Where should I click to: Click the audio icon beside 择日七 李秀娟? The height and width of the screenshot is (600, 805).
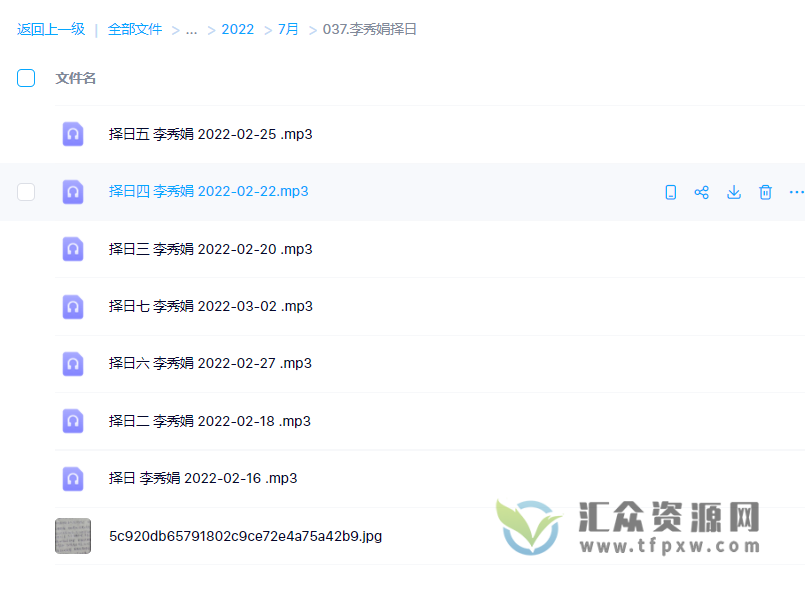(72, 306)
